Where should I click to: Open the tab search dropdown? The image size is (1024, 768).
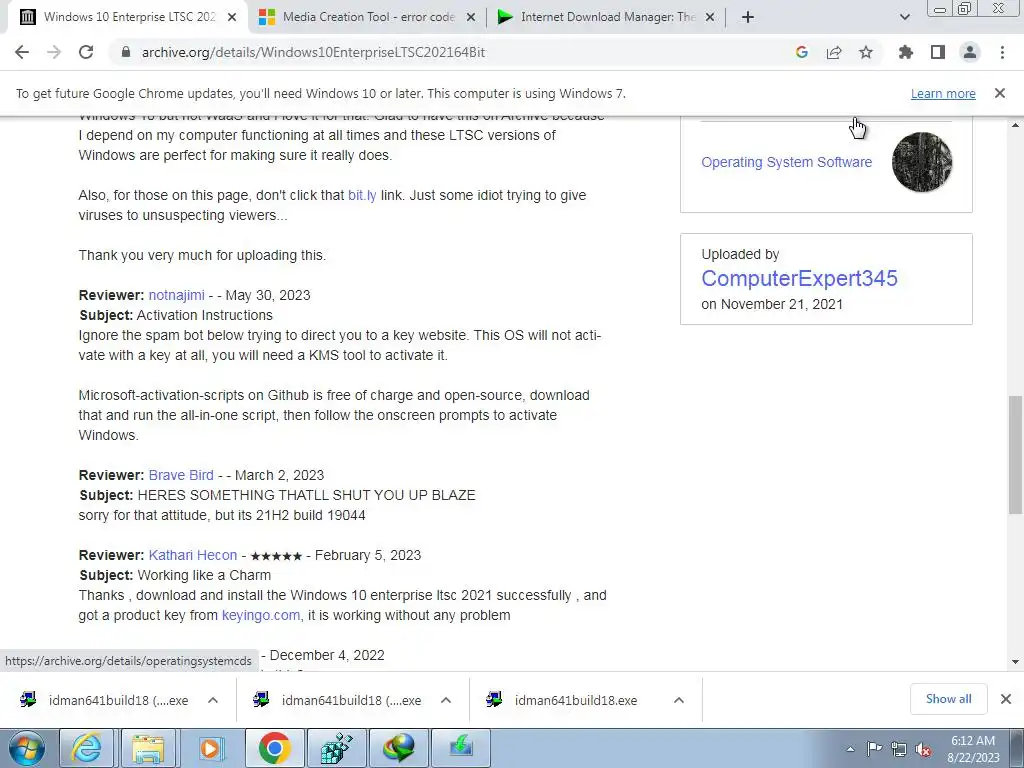click(x=904, y=17)
